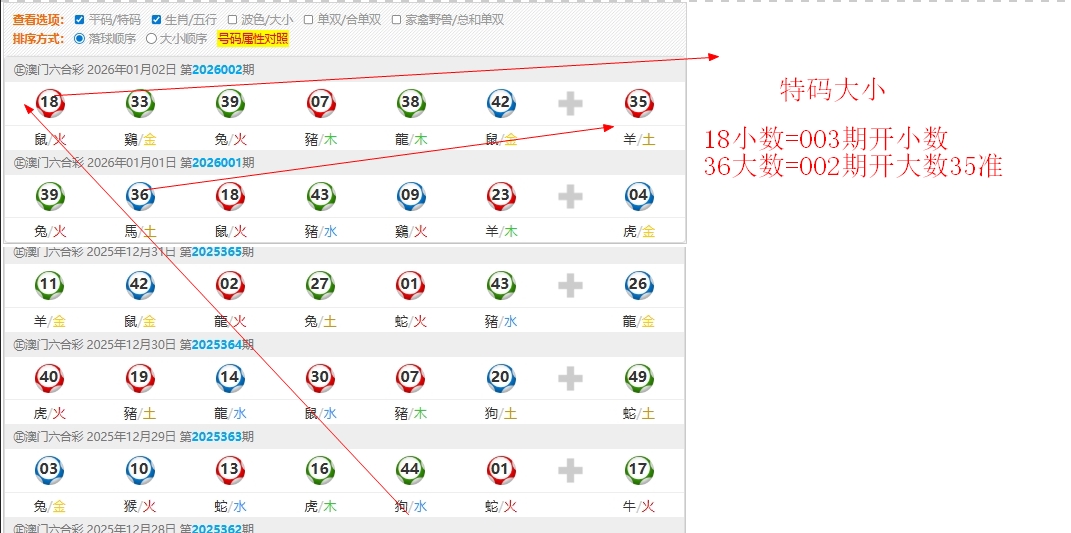1071x533 pixels.
Task: Tick the 家禽野兽/总和单双 checkbox
Action: (397, 19)
